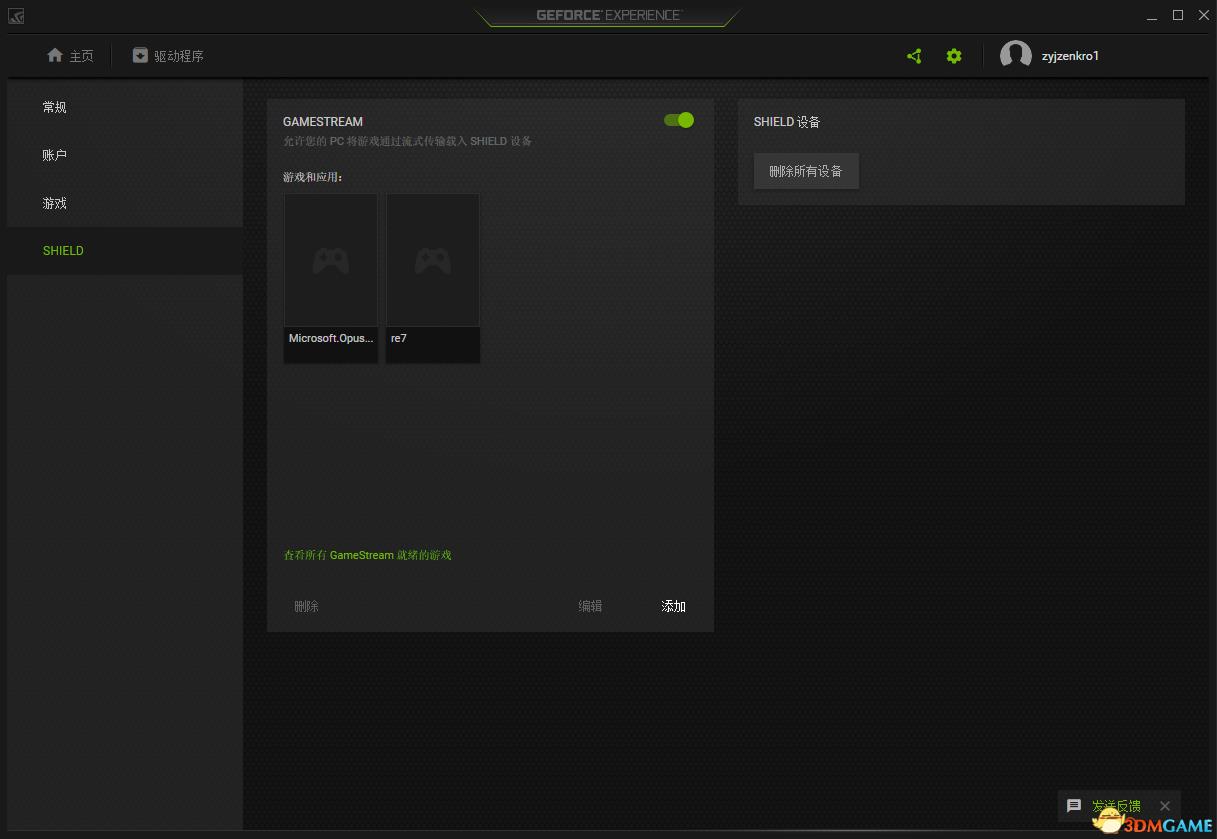The height and width of the screenshot is (839, 1217).
Task: Click the feedback chat bubble icon
Action: click(1074, 806)
